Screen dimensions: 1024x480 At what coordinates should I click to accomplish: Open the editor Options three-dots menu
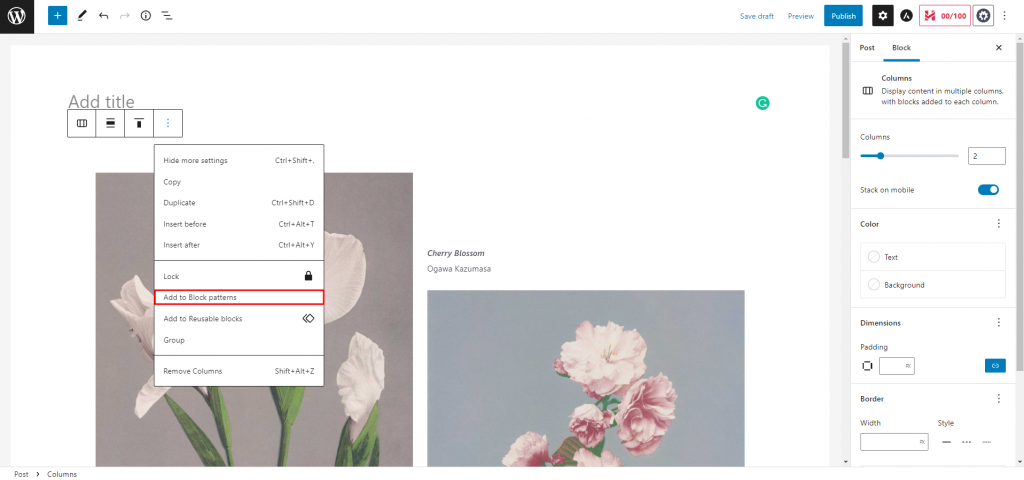click(1005, 16)
